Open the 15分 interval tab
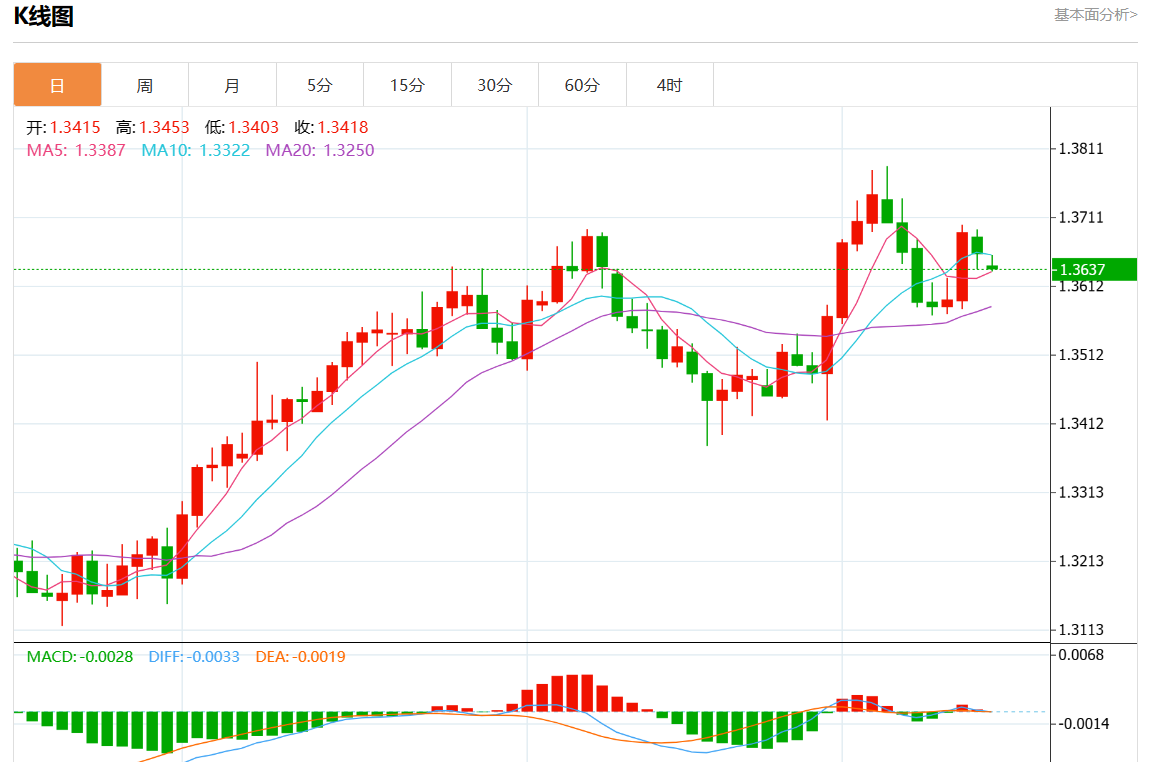 [407, 85]
